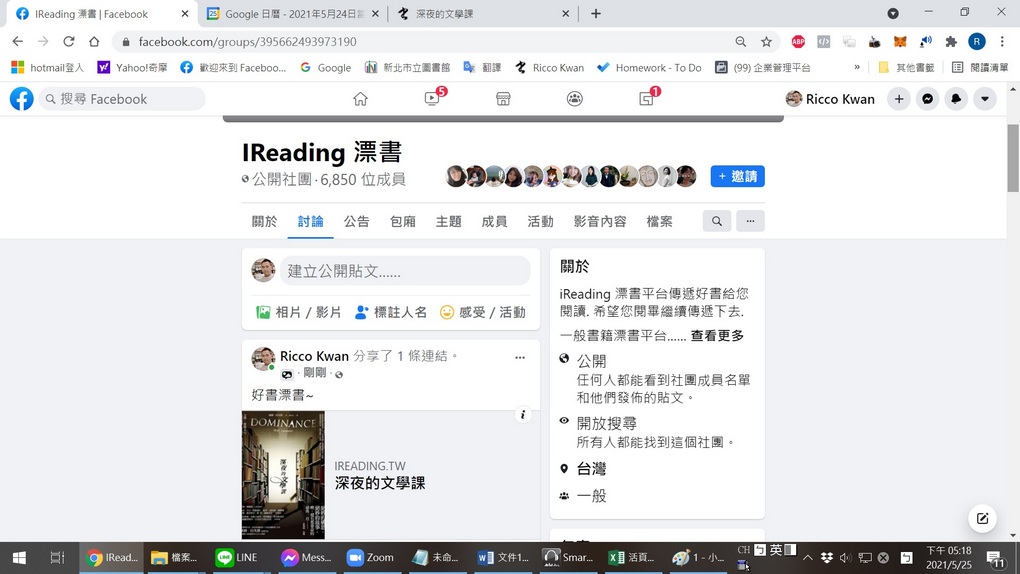
Task: Switch to the 公告 tab
Action: coord(356,221)
